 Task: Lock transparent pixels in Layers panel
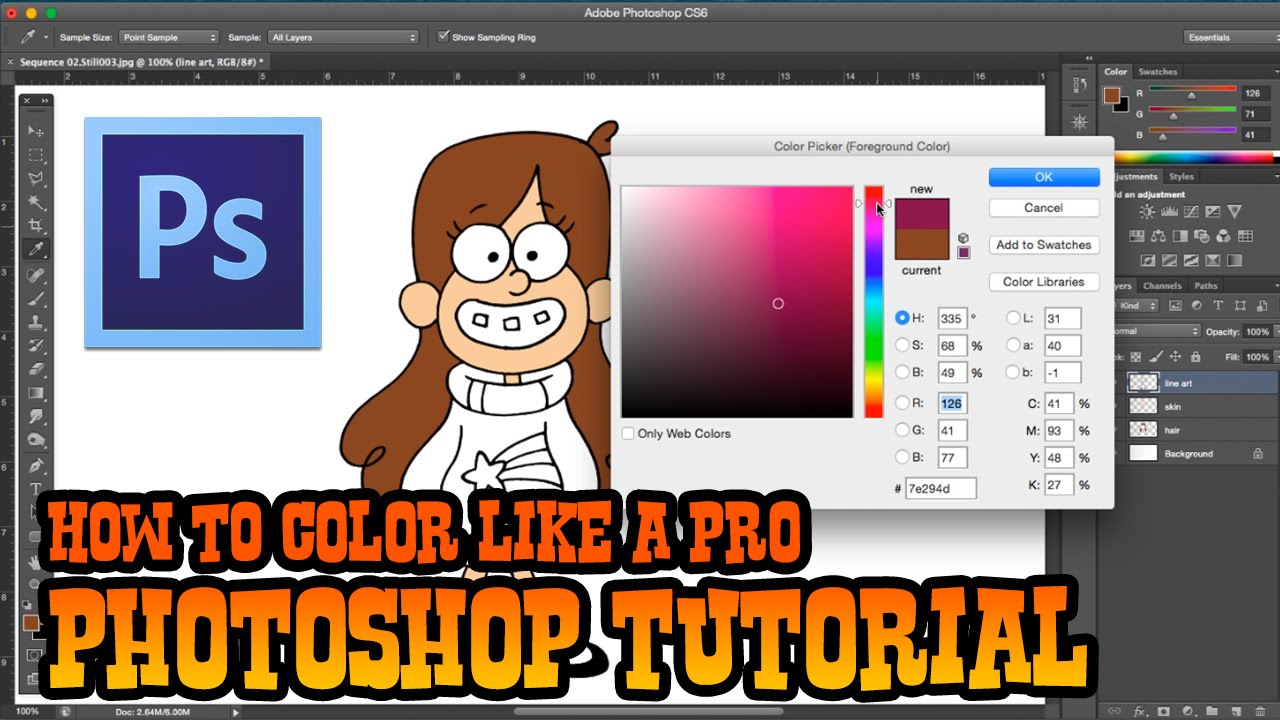[1138, 356]
